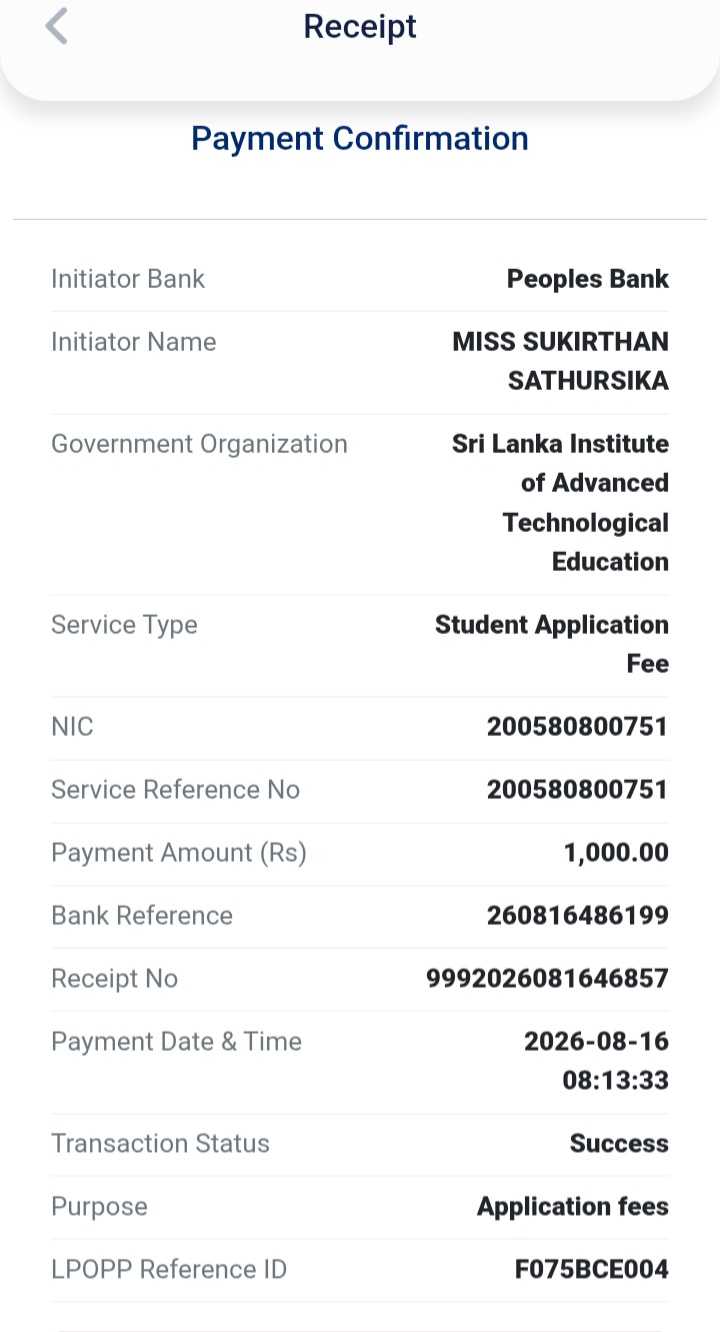
Task: Select the Initiator Bank label
Action: (128, 279)
